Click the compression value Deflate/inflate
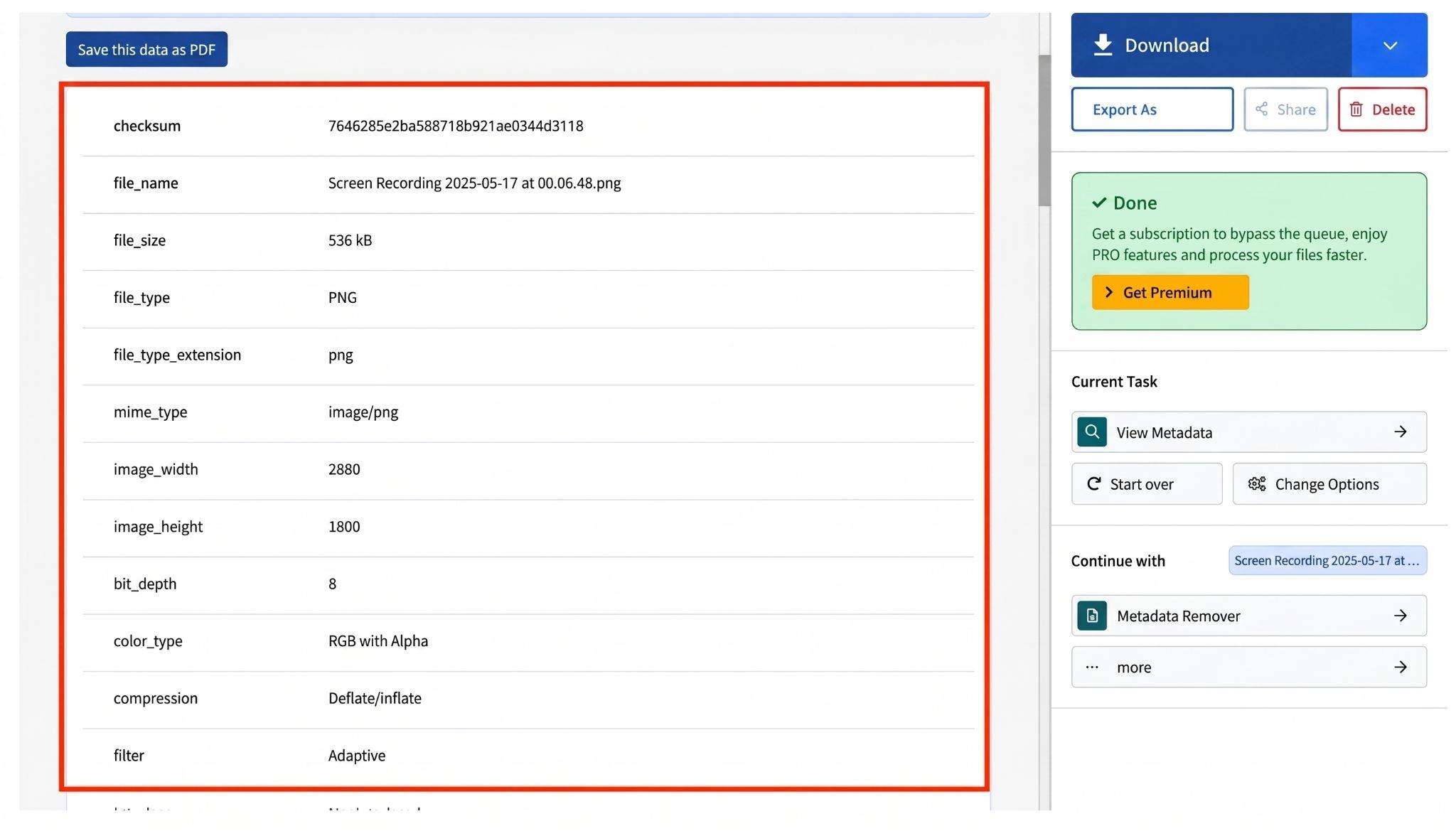 pos(375,698)
